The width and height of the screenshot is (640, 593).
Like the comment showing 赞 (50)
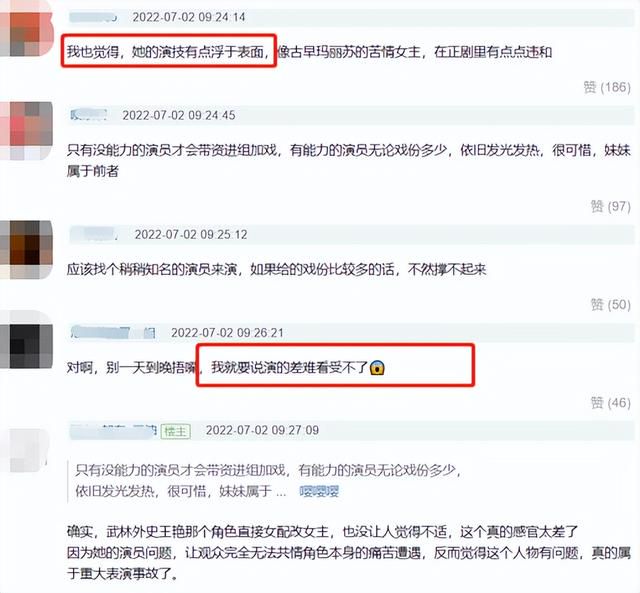(x=611, y=304)
